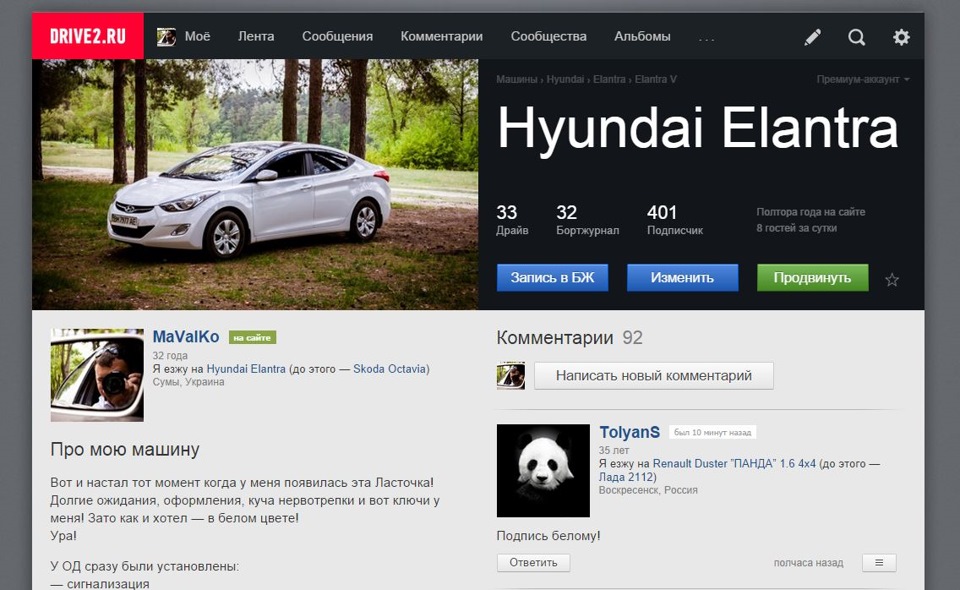
Task: Click the Ответить reply button
Action: click(x=533, y=562)
